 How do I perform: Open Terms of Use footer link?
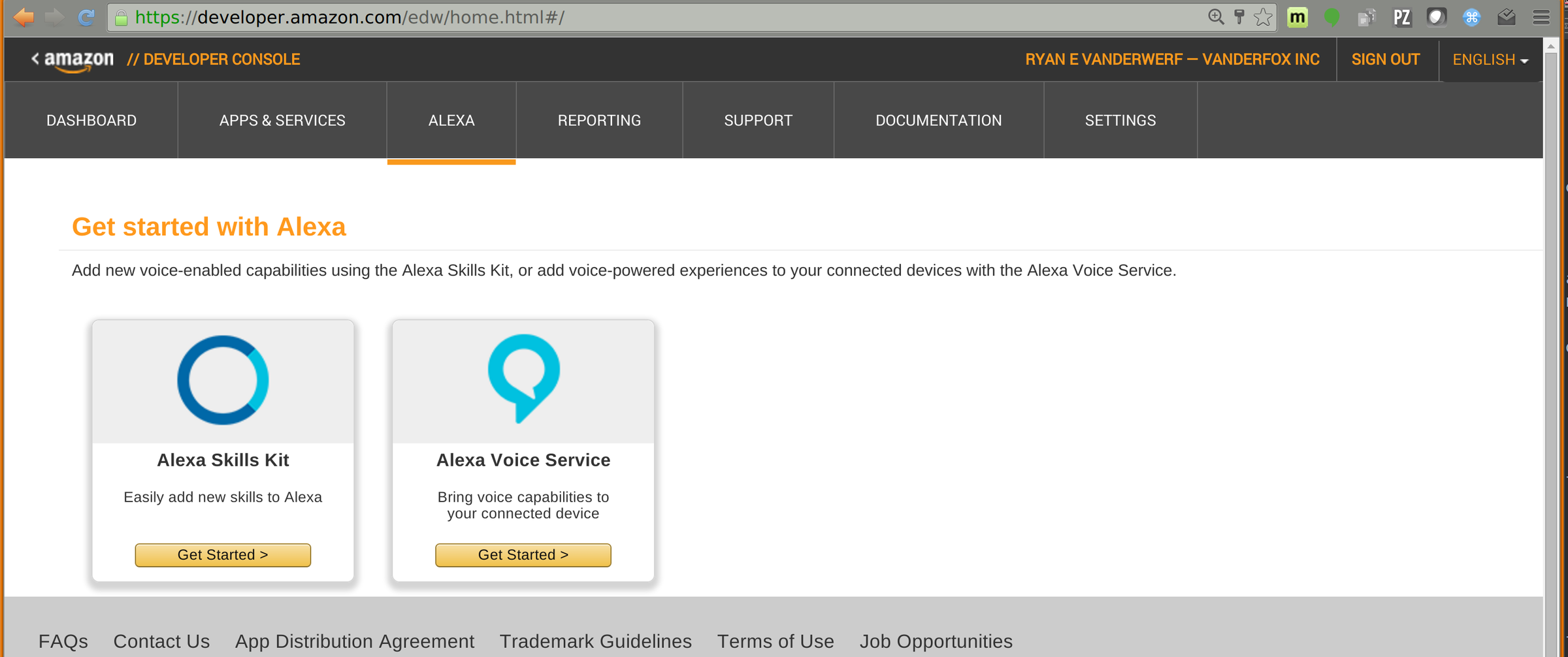pos(776,641)
